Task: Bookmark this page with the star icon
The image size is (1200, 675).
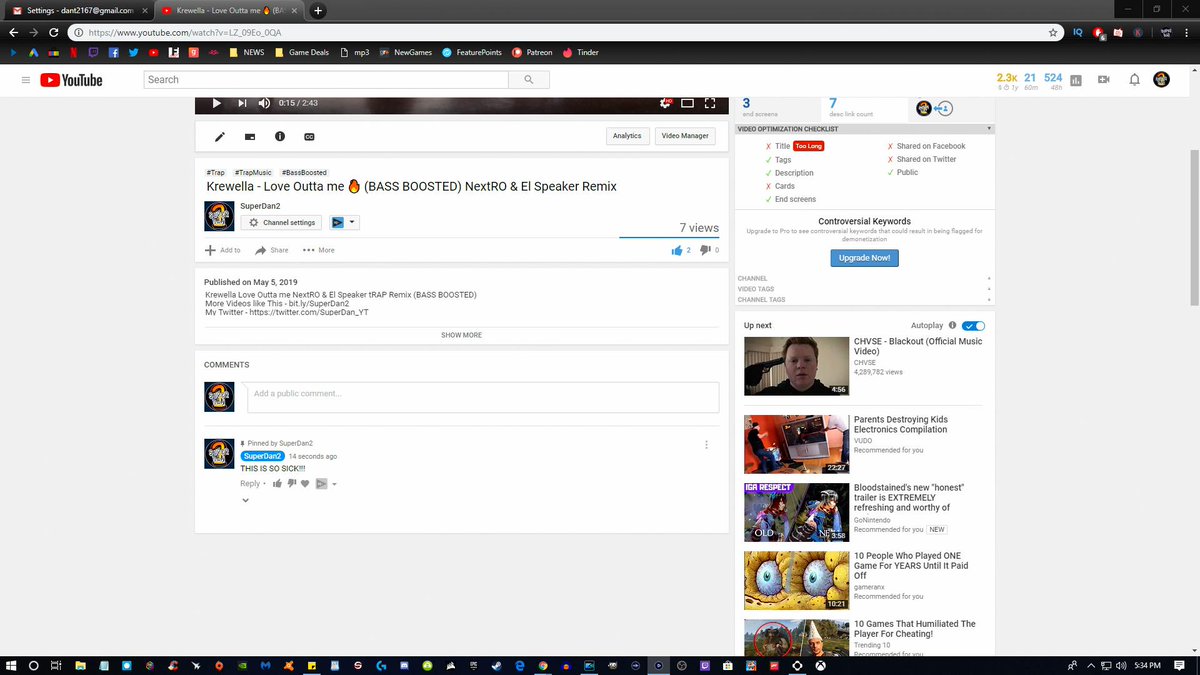Action: 1053,32
